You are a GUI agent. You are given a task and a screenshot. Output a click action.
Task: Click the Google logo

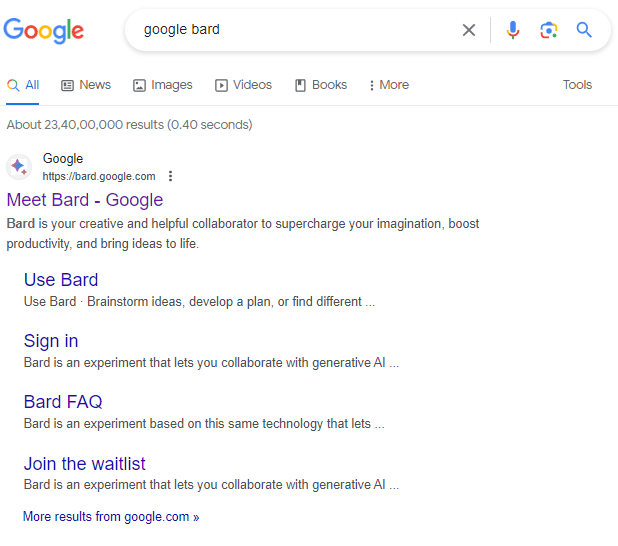pyautogui.click(x=44, y=30)
